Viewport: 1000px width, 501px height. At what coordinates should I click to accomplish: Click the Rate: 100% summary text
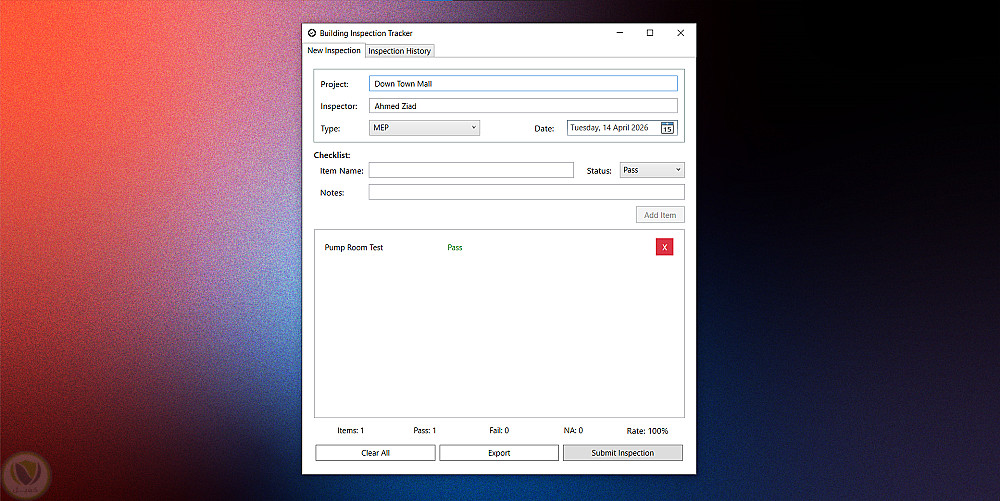click(647, 431)
